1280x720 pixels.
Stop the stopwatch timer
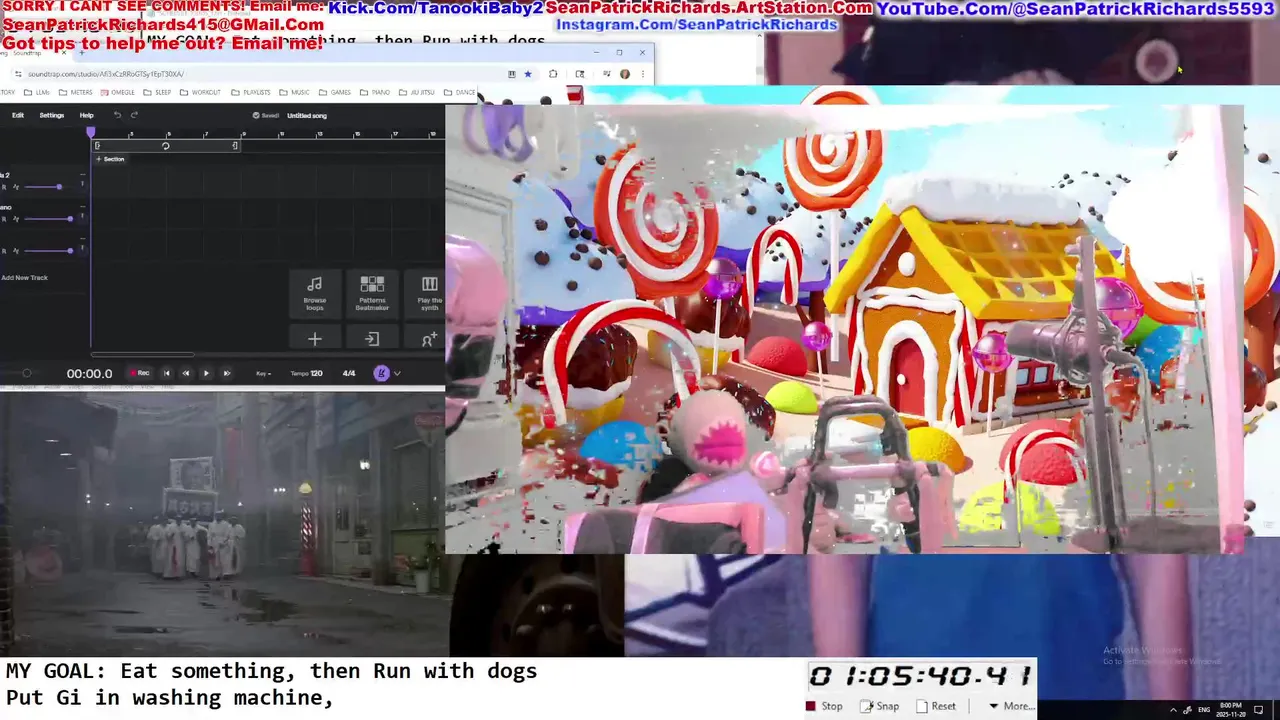click(x=825, y=706)
